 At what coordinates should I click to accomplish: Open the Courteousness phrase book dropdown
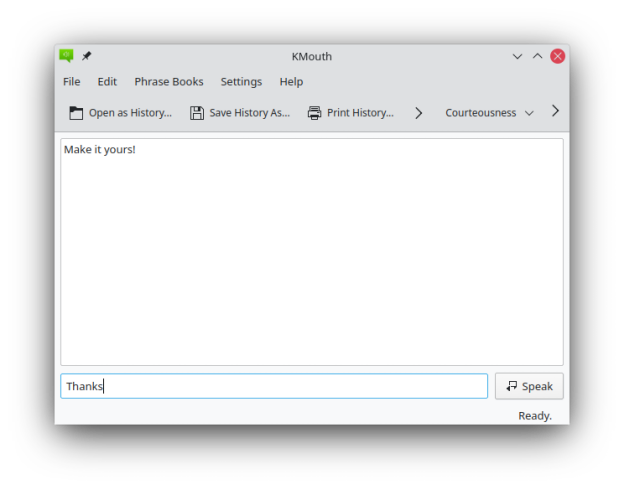tap(489, 113)
